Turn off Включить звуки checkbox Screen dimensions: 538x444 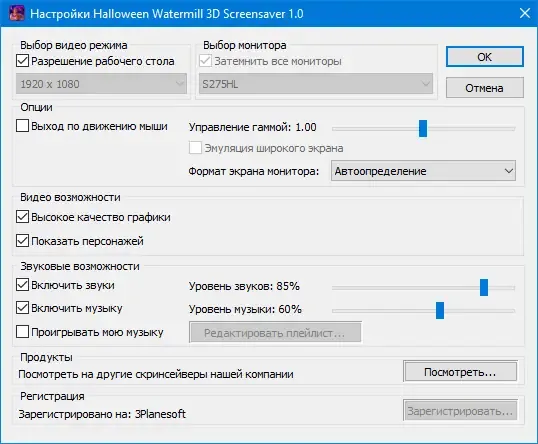(x=22, y=285)
